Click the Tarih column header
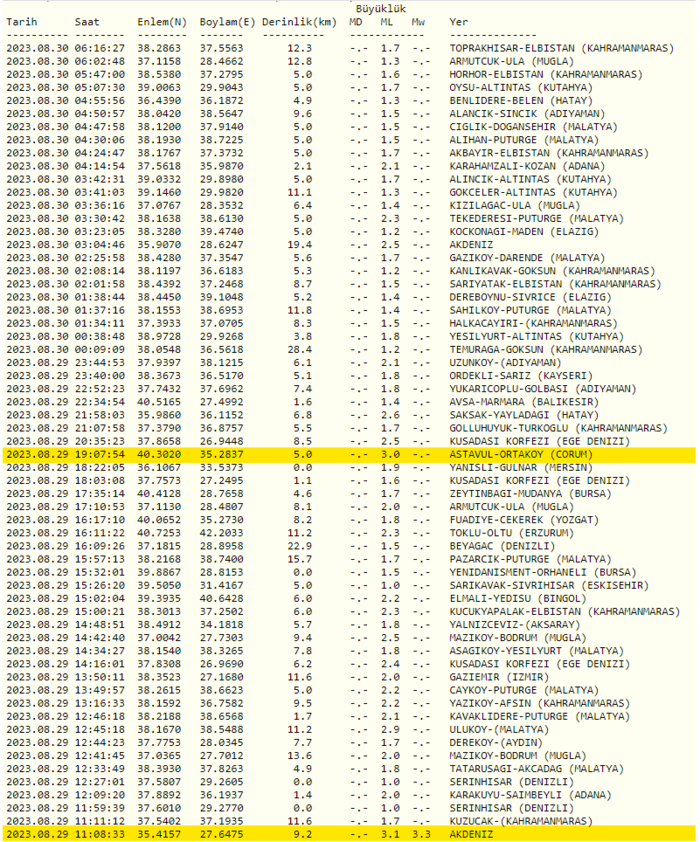The image size is (700, 842). pyautogui.click(x=21, y=21)
